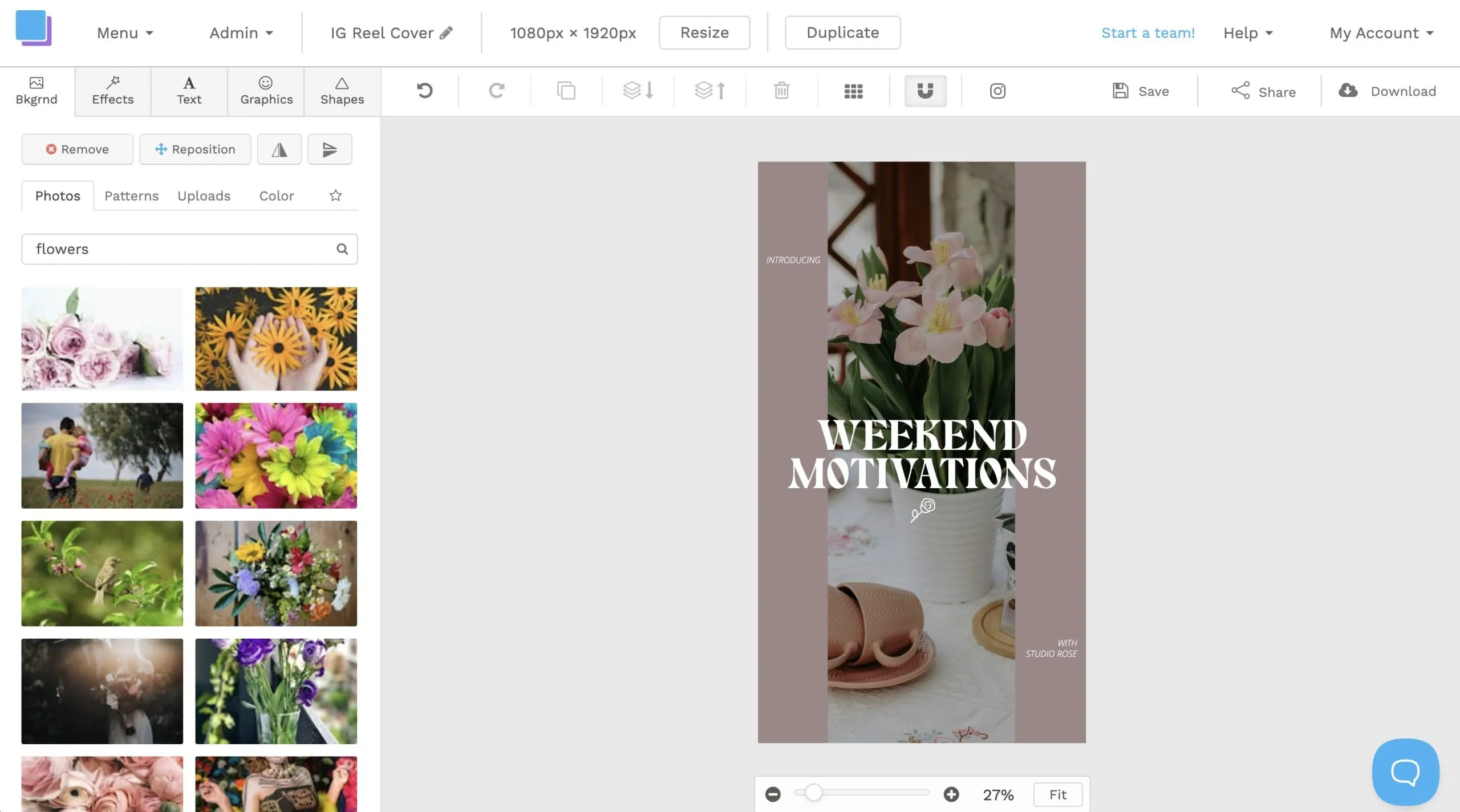Click the app logo icon

[x=34, y=28]
